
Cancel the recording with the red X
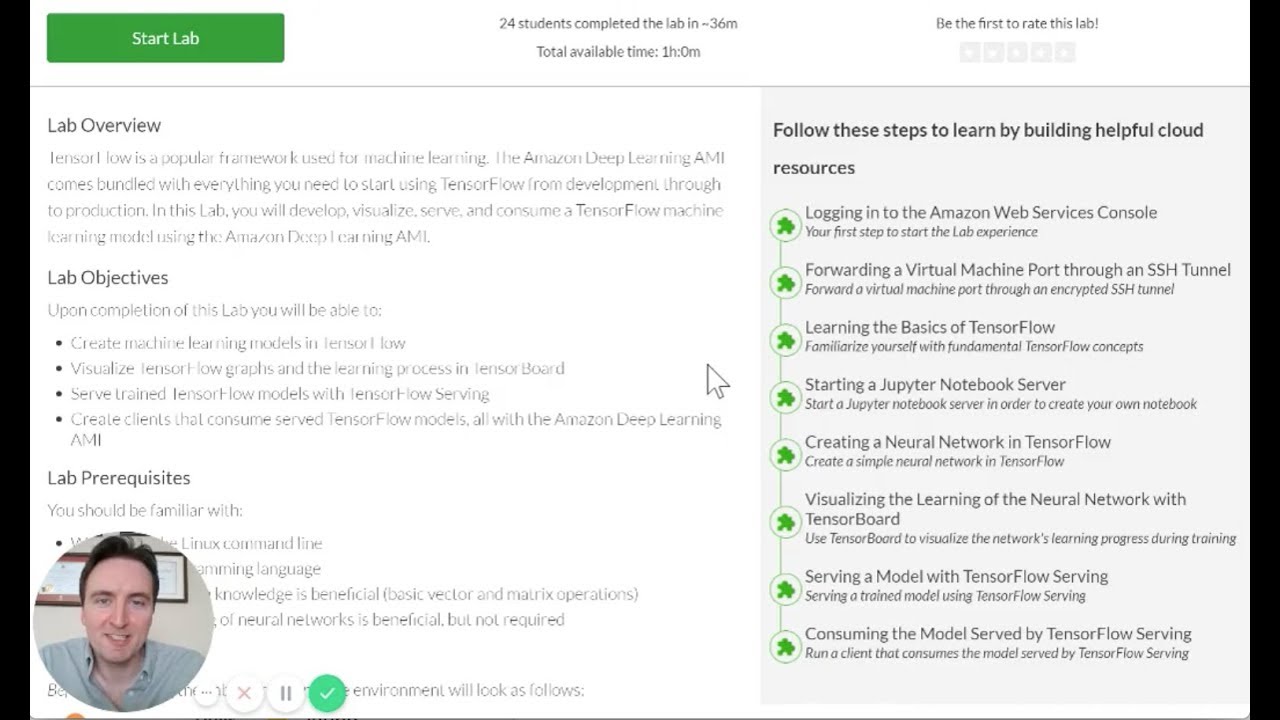(x=244, y=693)
